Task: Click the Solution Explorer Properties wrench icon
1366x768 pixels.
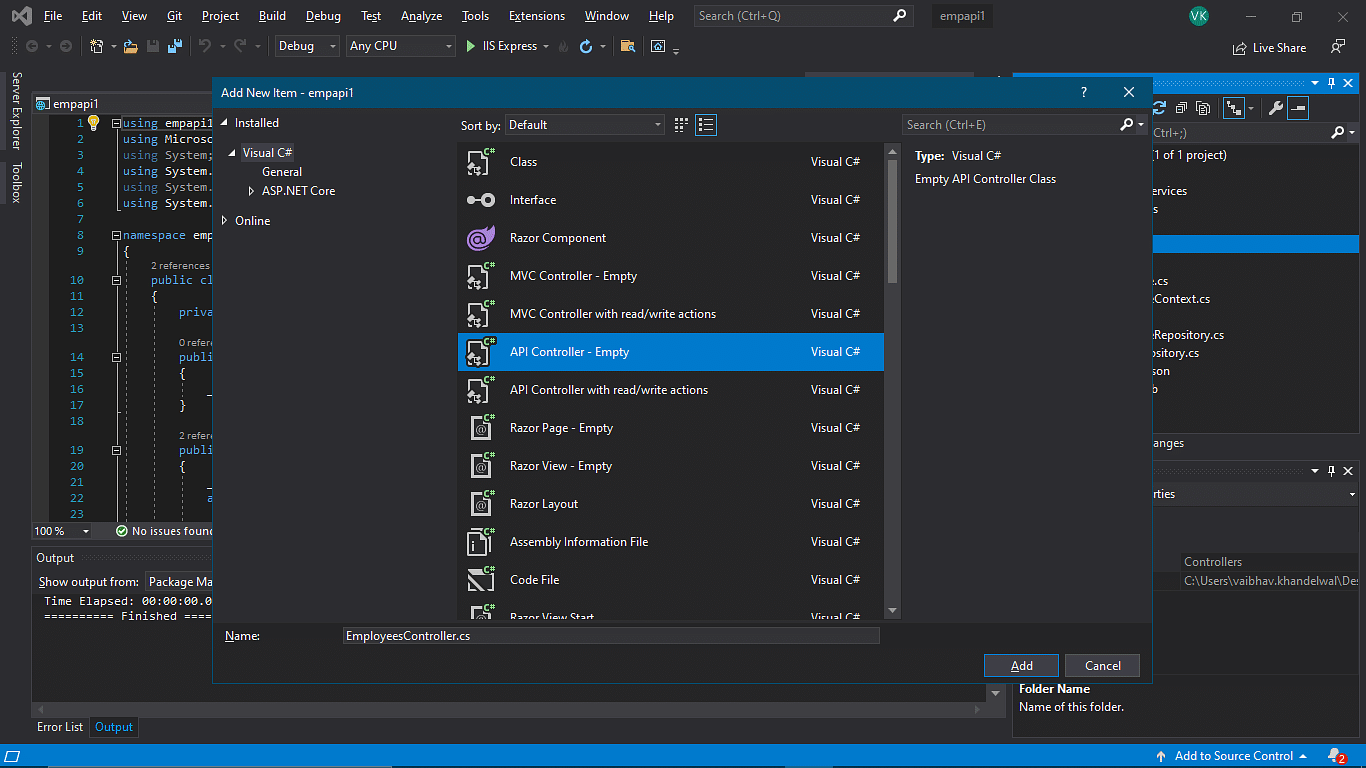Action: 1276,107
